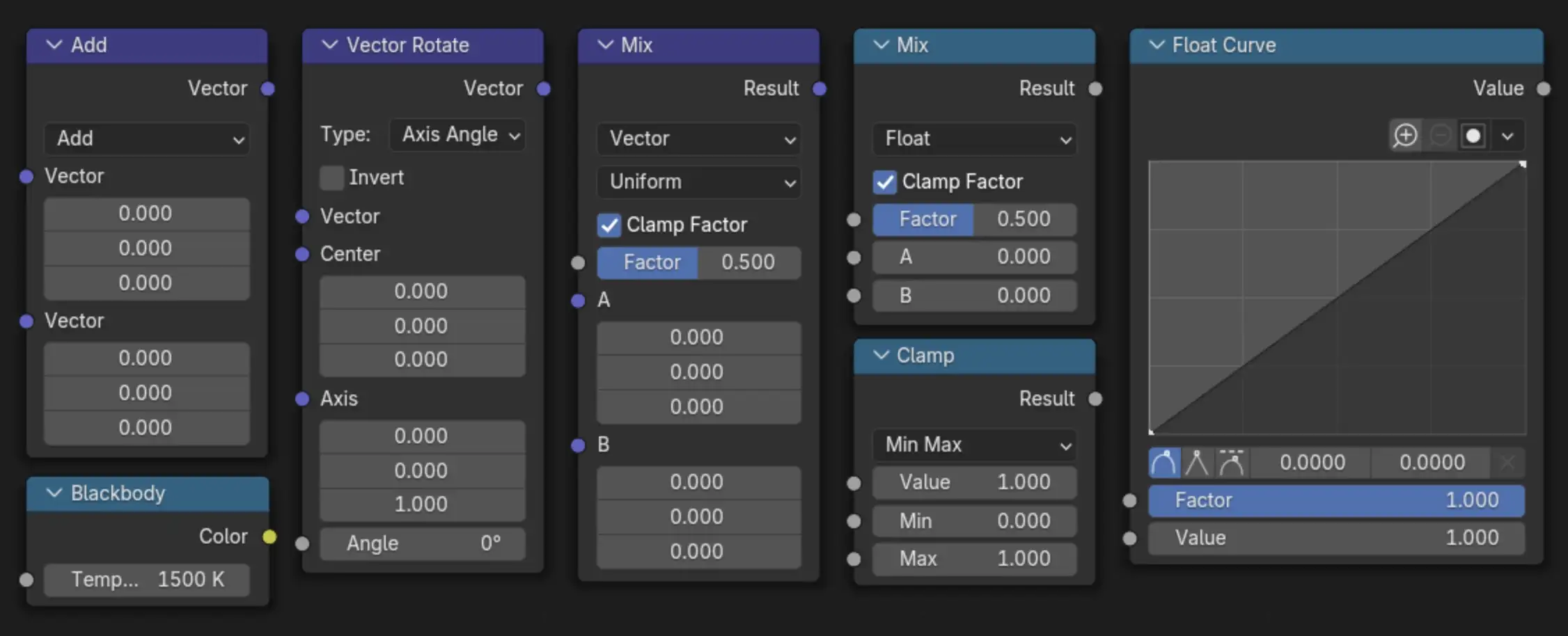Viewport: 1568px width, 636px height.
Task: Open the Uniform factor mode dropdown
Action: tap(698, 182)
